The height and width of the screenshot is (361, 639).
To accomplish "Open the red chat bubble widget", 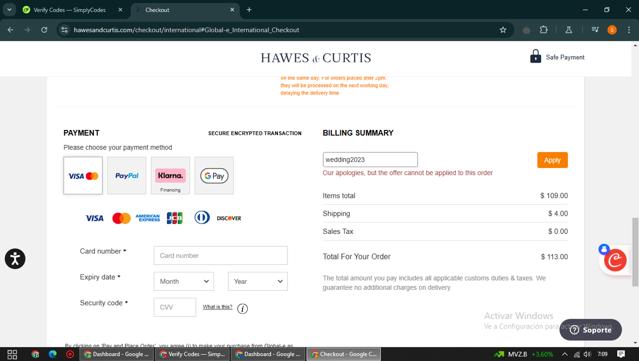I will [615, 260].
